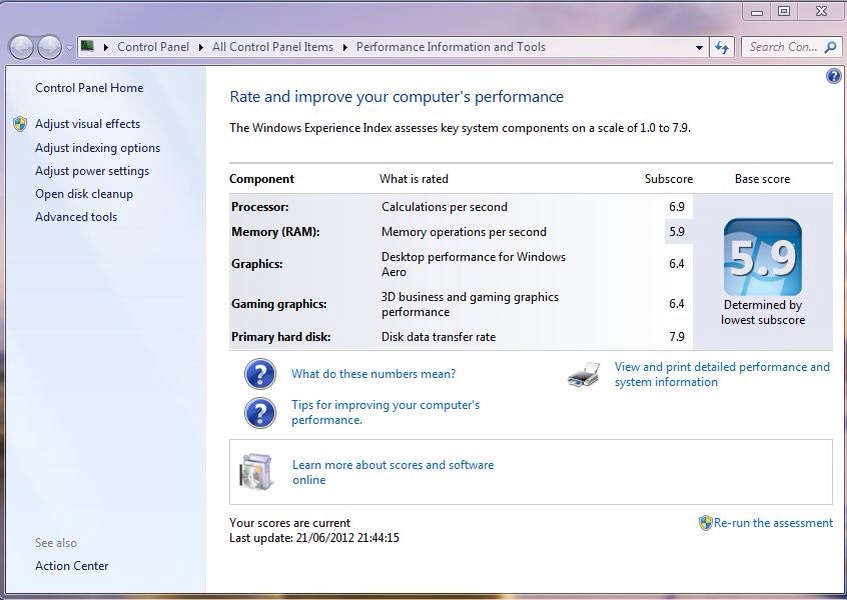Click the Back navigation arrow button
This screenshot has width=847, height=600.
coord(22,47)
